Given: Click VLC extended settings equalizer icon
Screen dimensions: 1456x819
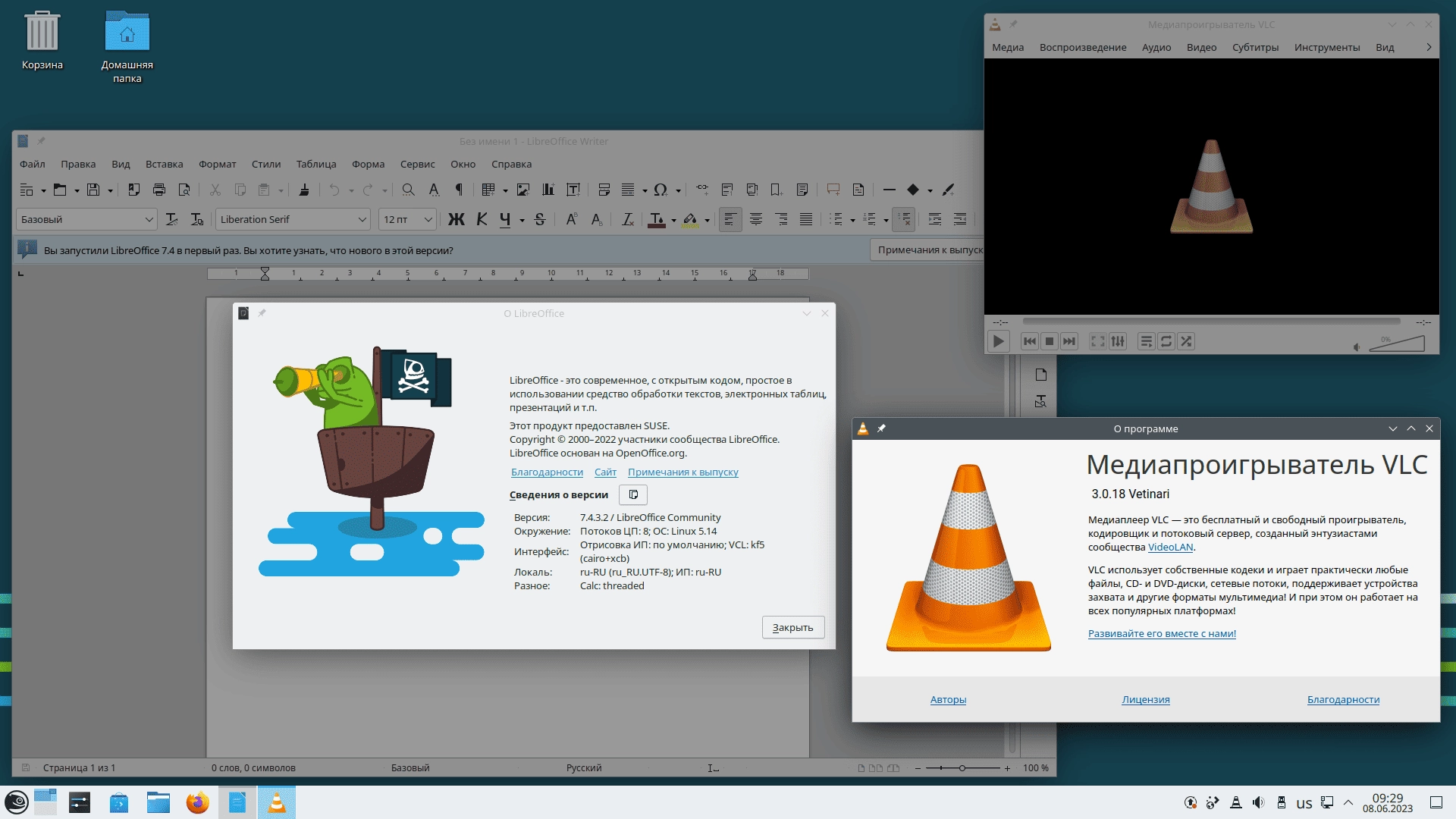Looking at the screenshot, I should (1118, 341).
